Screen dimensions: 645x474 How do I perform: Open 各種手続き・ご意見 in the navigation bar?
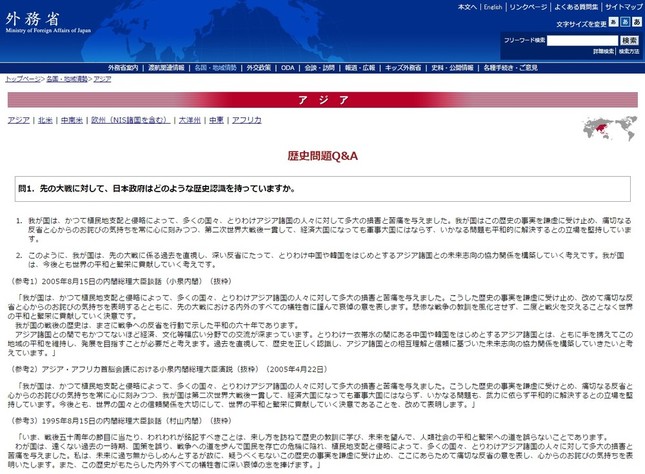(510, 68)
